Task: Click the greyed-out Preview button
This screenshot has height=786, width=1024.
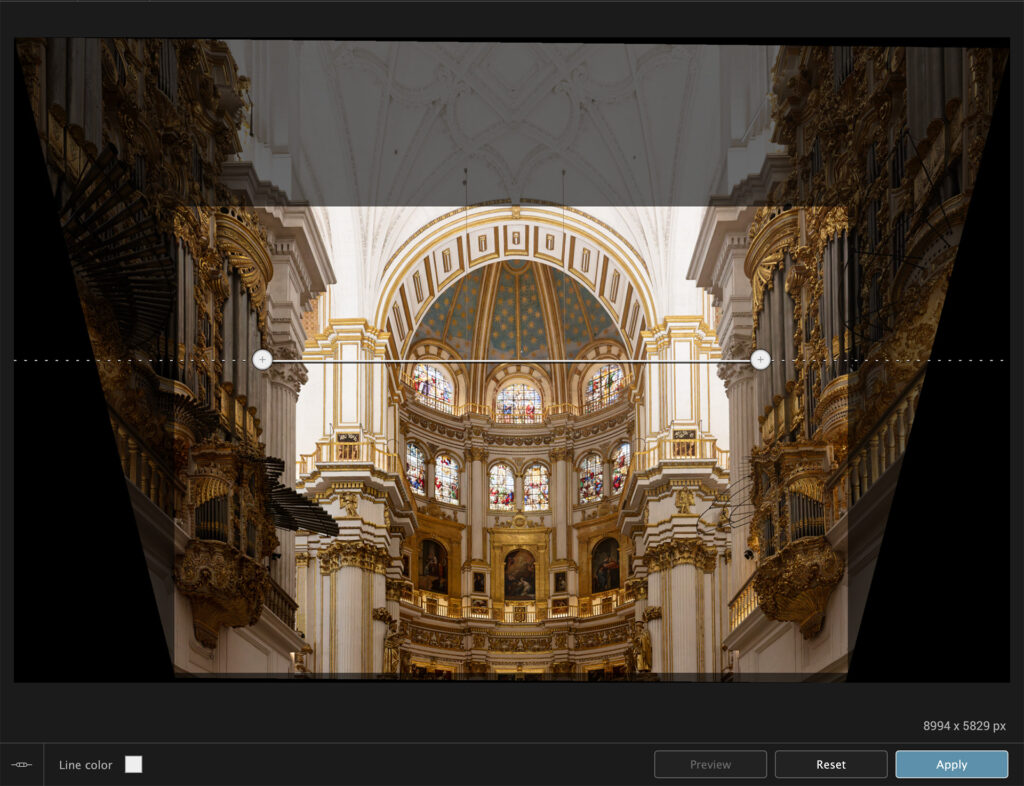Action: pyautogui.click(x=710, y=764)
